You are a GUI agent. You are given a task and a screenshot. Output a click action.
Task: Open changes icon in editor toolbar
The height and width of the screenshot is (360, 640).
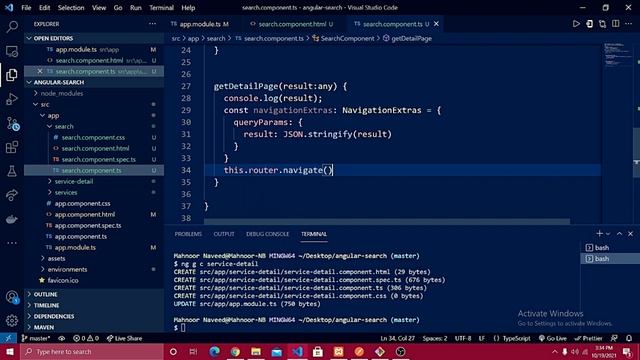pos(602,24)
